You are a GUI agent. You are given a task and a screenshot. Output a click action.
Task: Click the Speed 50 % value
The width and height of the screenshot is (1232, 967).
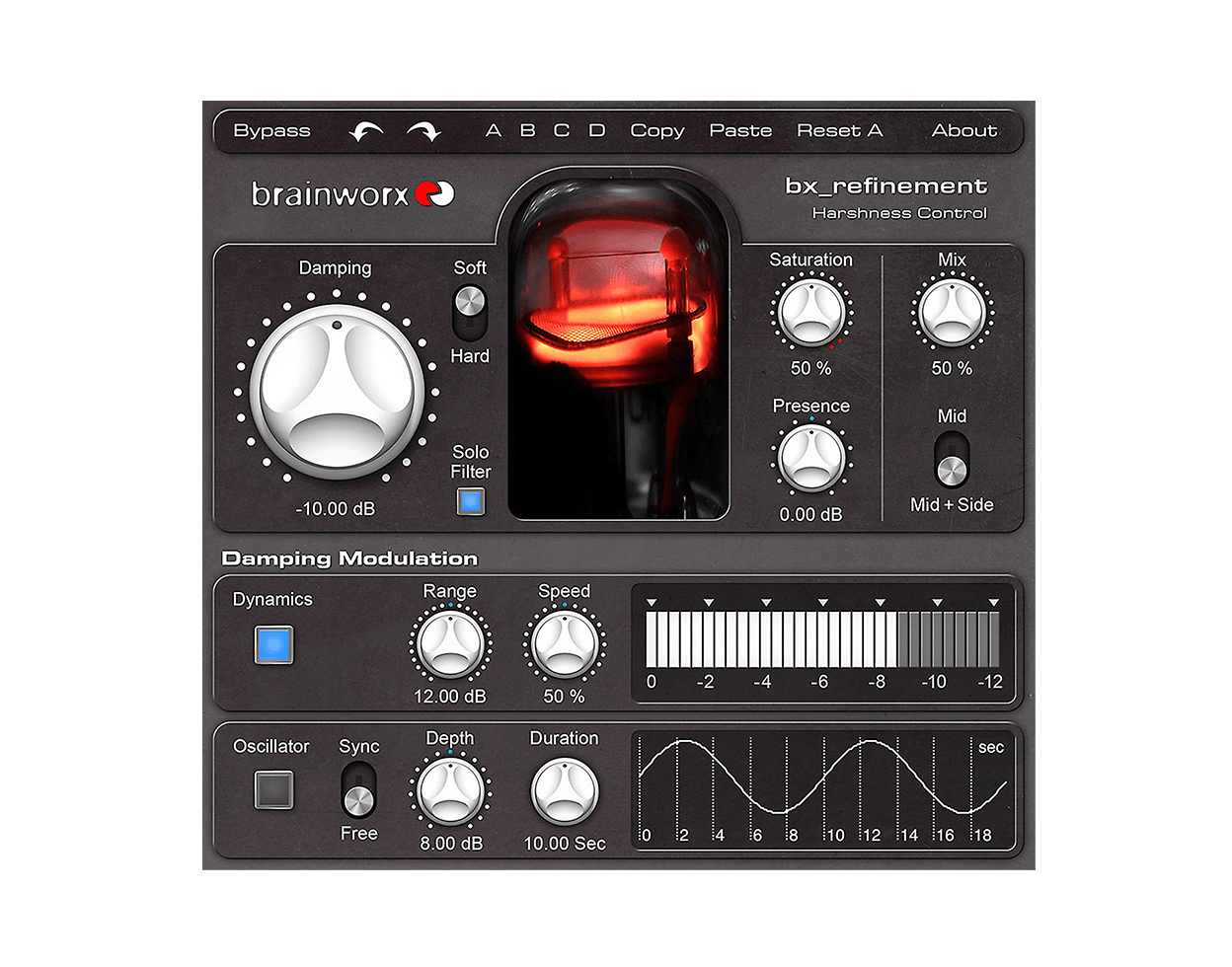(564, 697)
